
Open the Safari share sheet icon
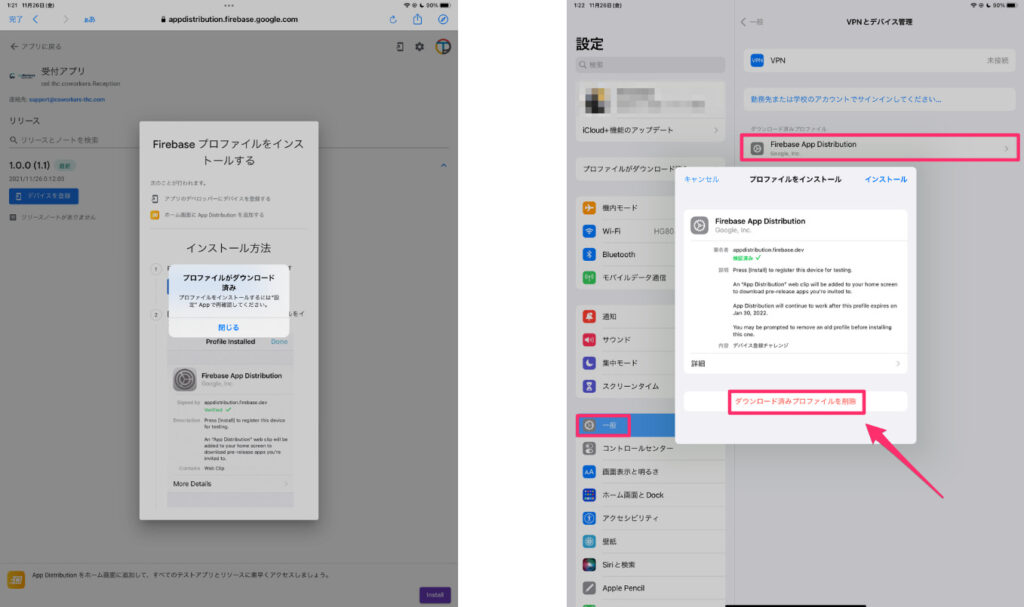point(417,19)
